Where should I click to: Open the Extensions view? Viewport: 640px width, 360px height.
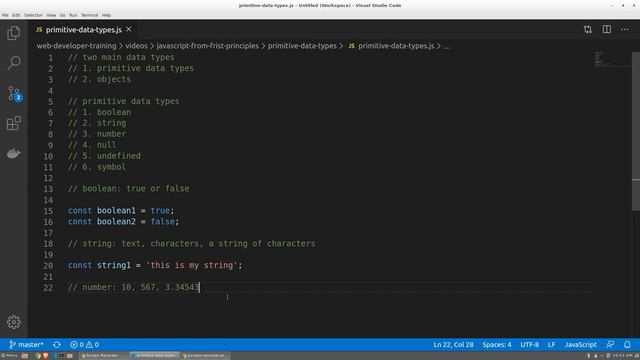[x=13, y=123]
